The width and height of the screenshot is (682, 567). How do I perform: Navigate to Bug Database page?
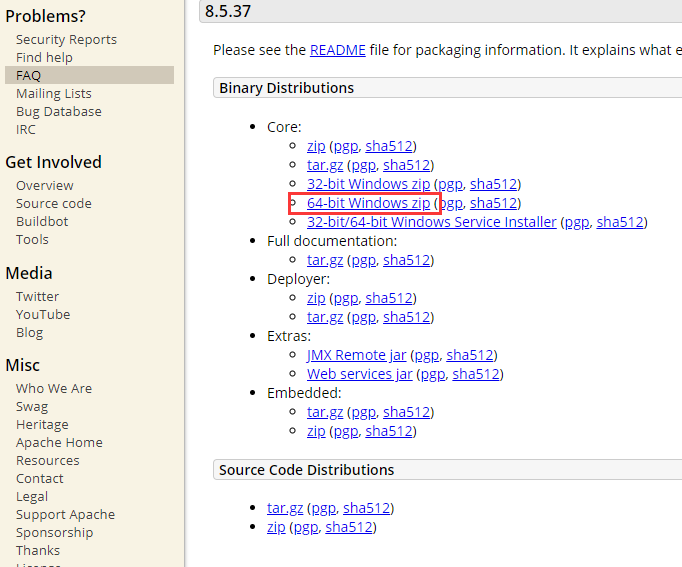pos(58,111)
